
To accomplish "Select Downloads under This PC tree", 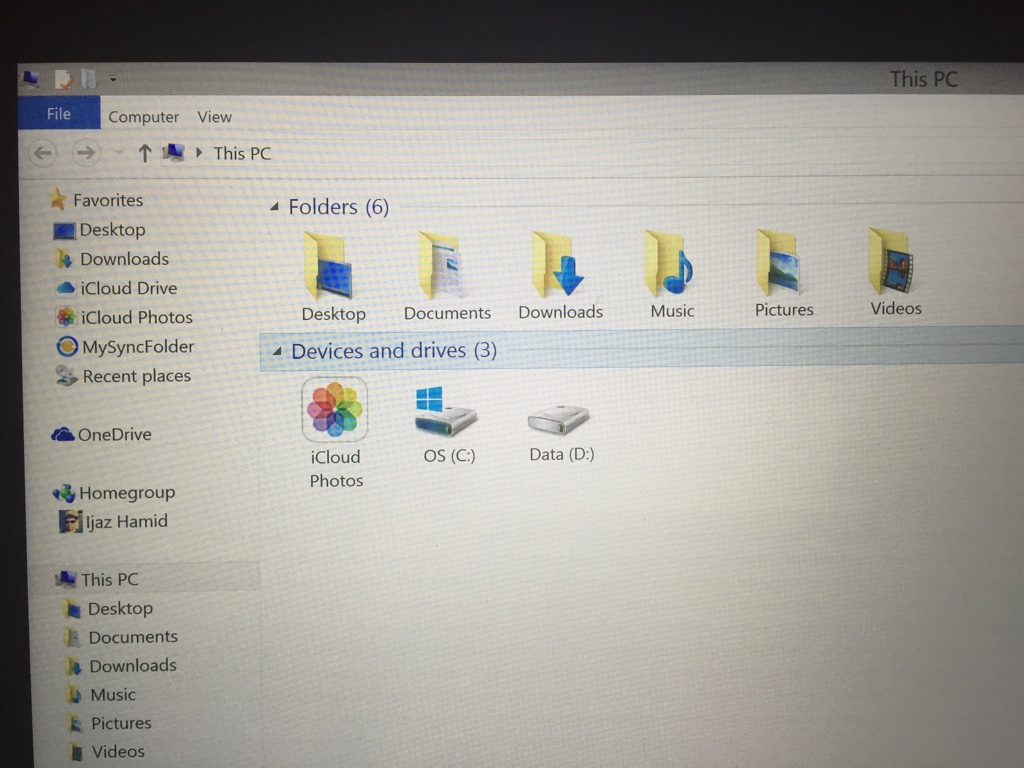I will [133, 665].
